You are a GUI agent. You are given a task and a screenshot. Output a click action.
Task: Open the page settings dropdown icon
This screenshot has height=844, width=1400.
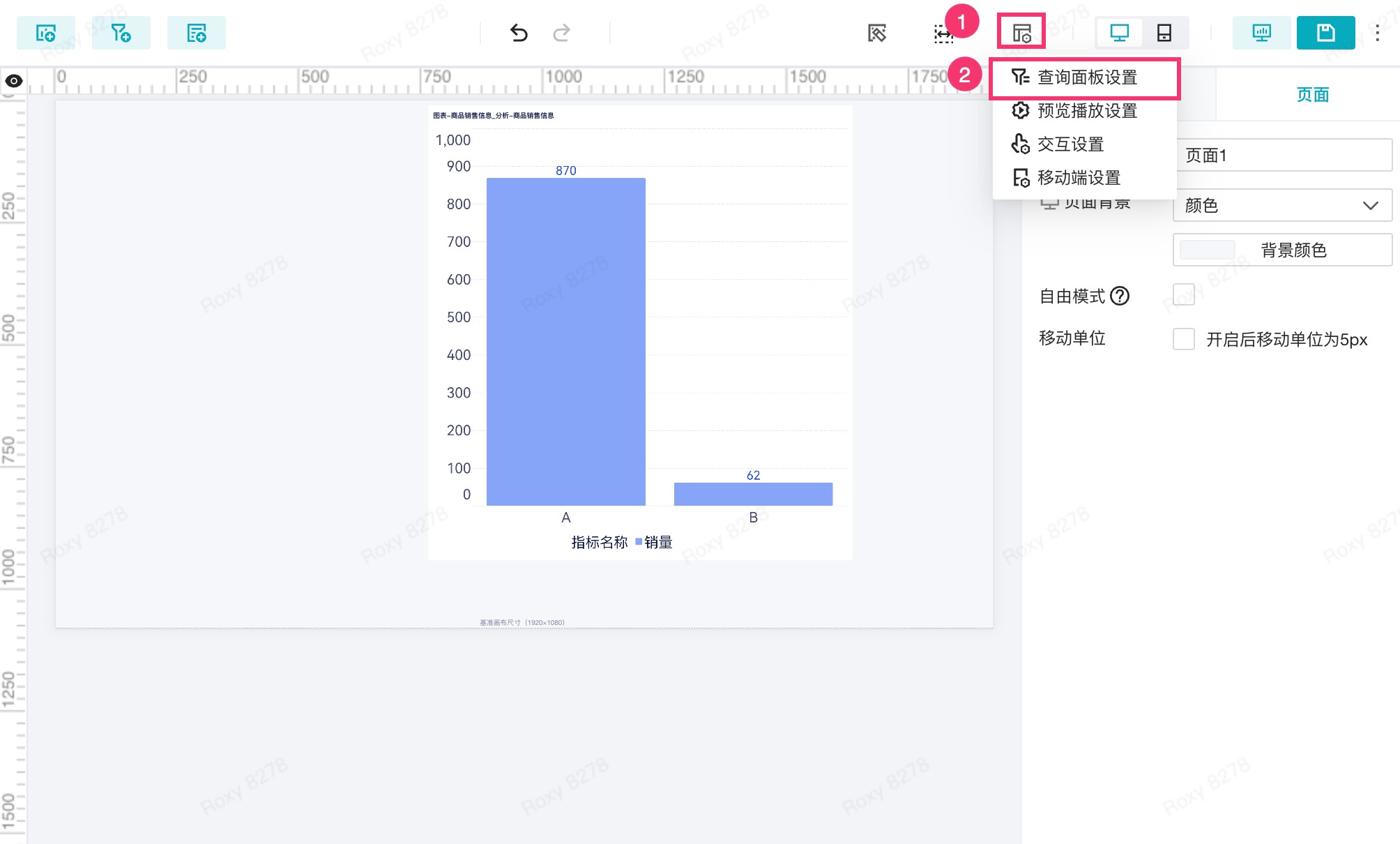[1021, 32]
